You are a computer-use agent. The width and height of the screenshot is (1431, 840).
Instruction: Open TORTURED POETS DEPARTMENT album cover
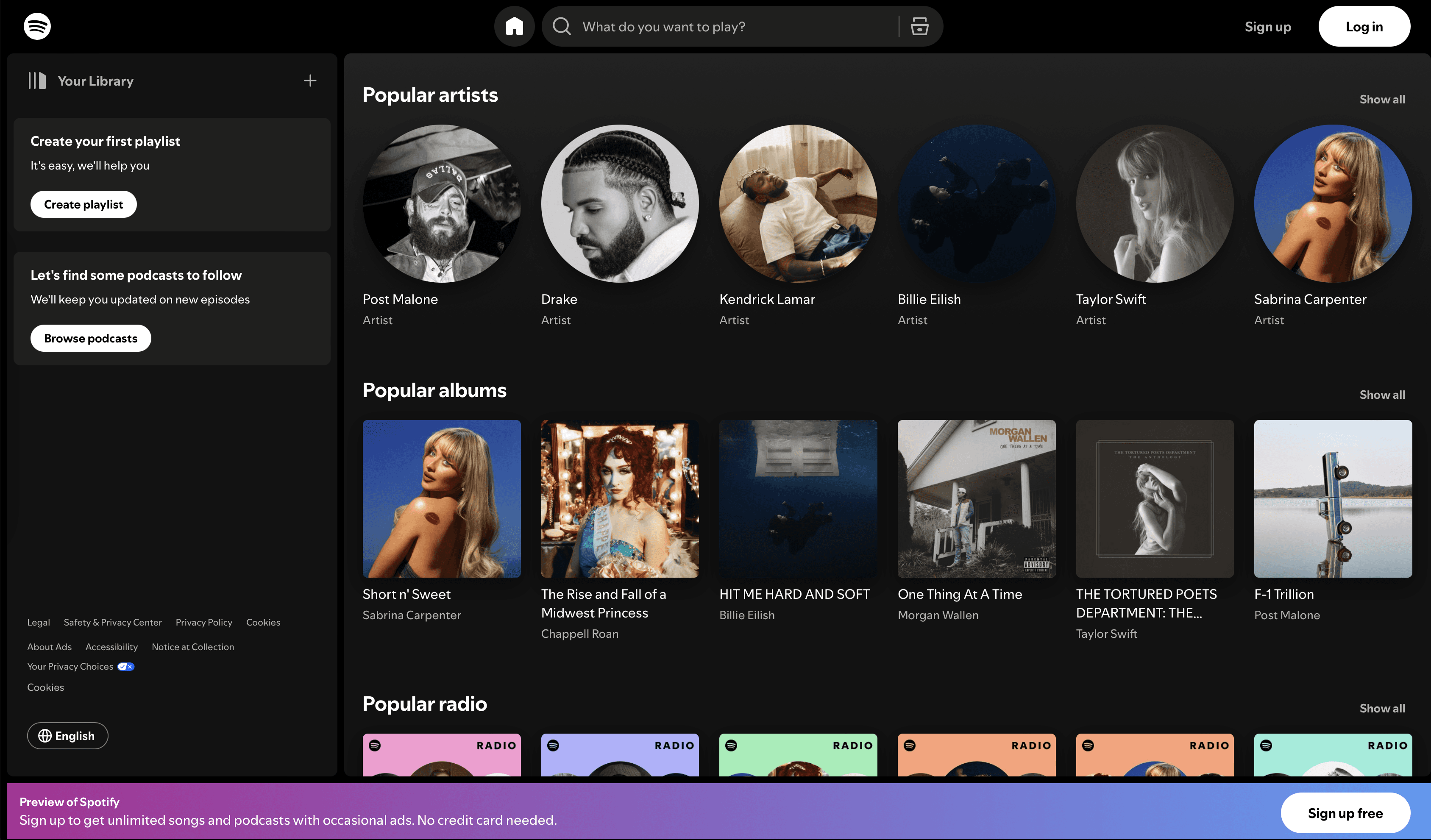[1155, 499]
